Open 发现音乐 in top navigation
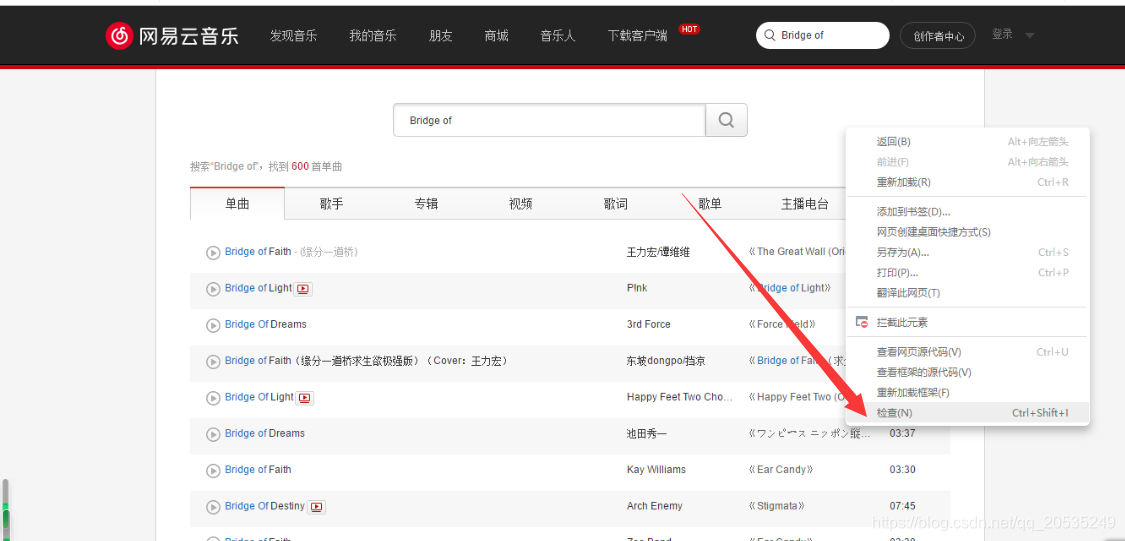This screenshot has height=541, width=1125. 293,36
